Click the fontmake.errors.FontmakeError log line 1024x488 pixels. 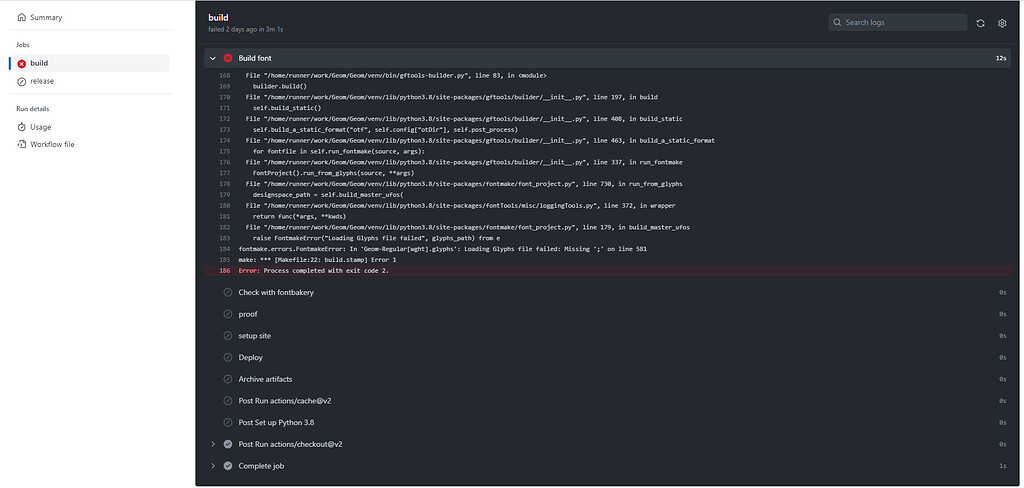click(443, 249)
